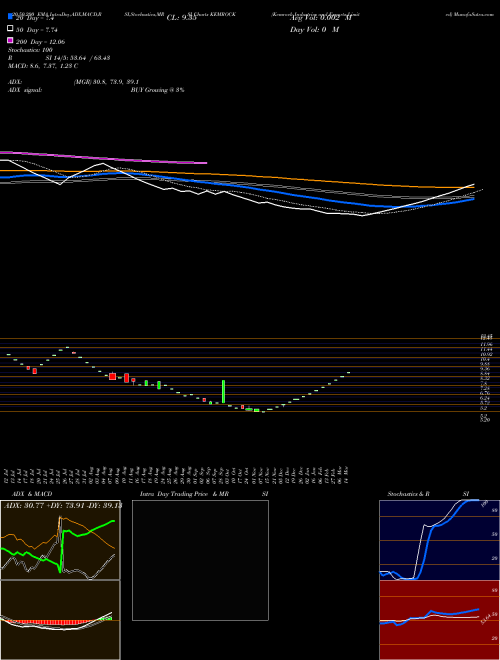
Task: Click the 'Stochastics & R SI' panel title
Action: tap(428, 494)
